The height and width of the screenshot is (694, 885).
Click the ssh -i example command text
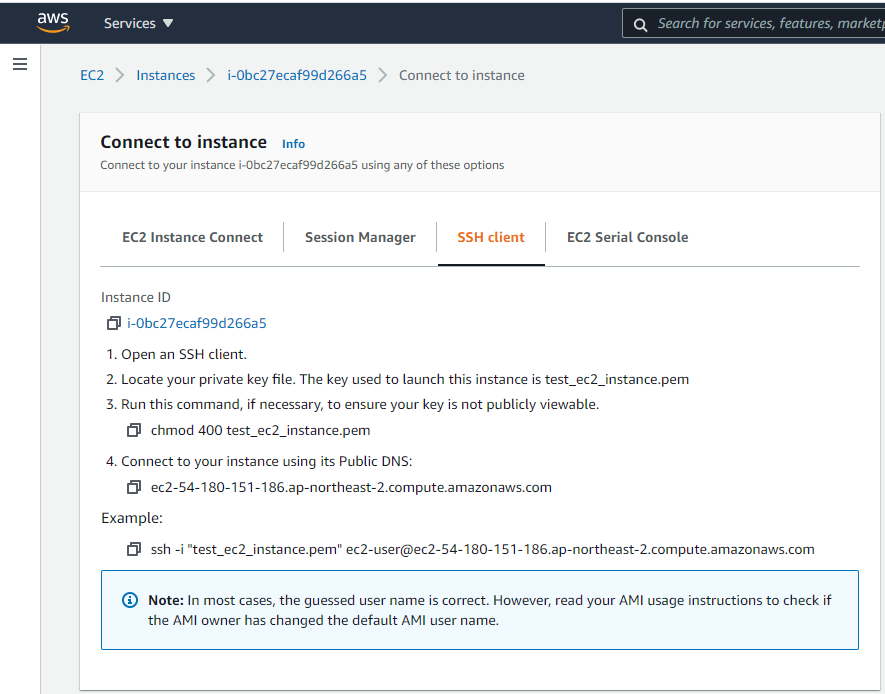[483, 550]
